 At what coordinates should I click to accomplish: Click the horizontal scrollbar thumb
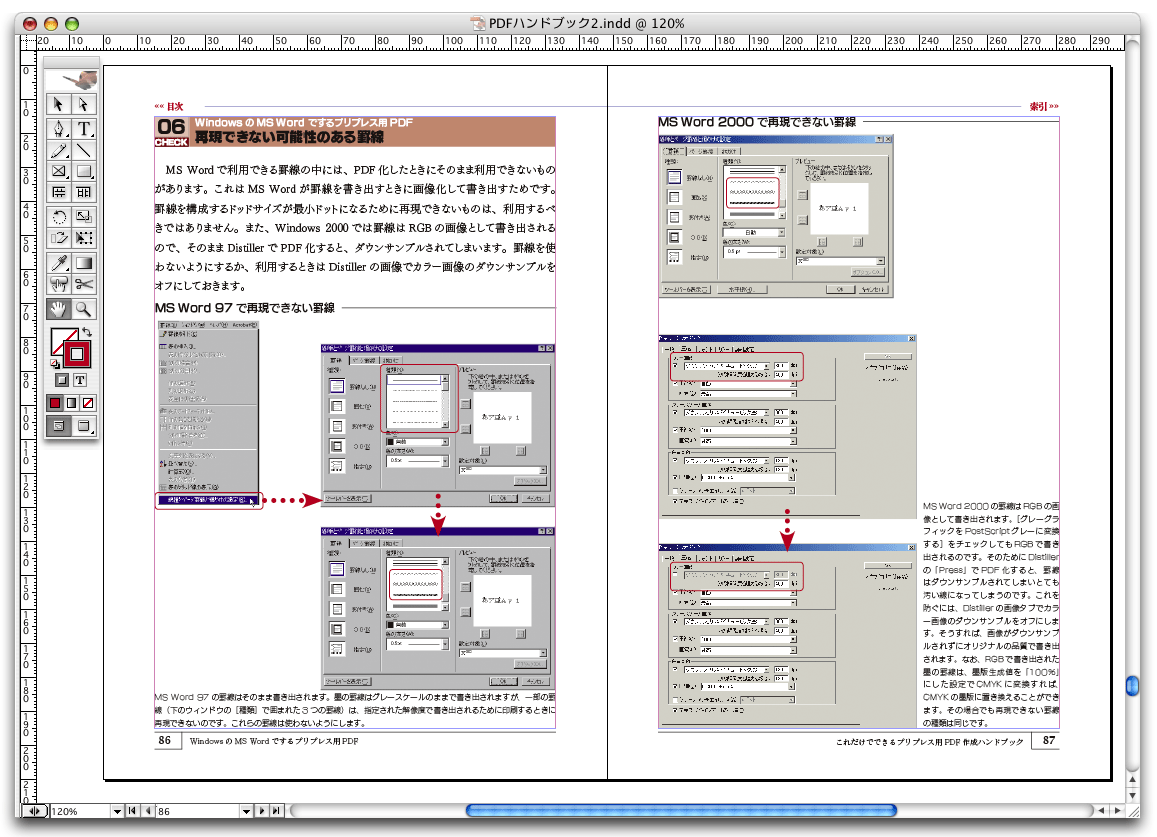tap(681, 810)
